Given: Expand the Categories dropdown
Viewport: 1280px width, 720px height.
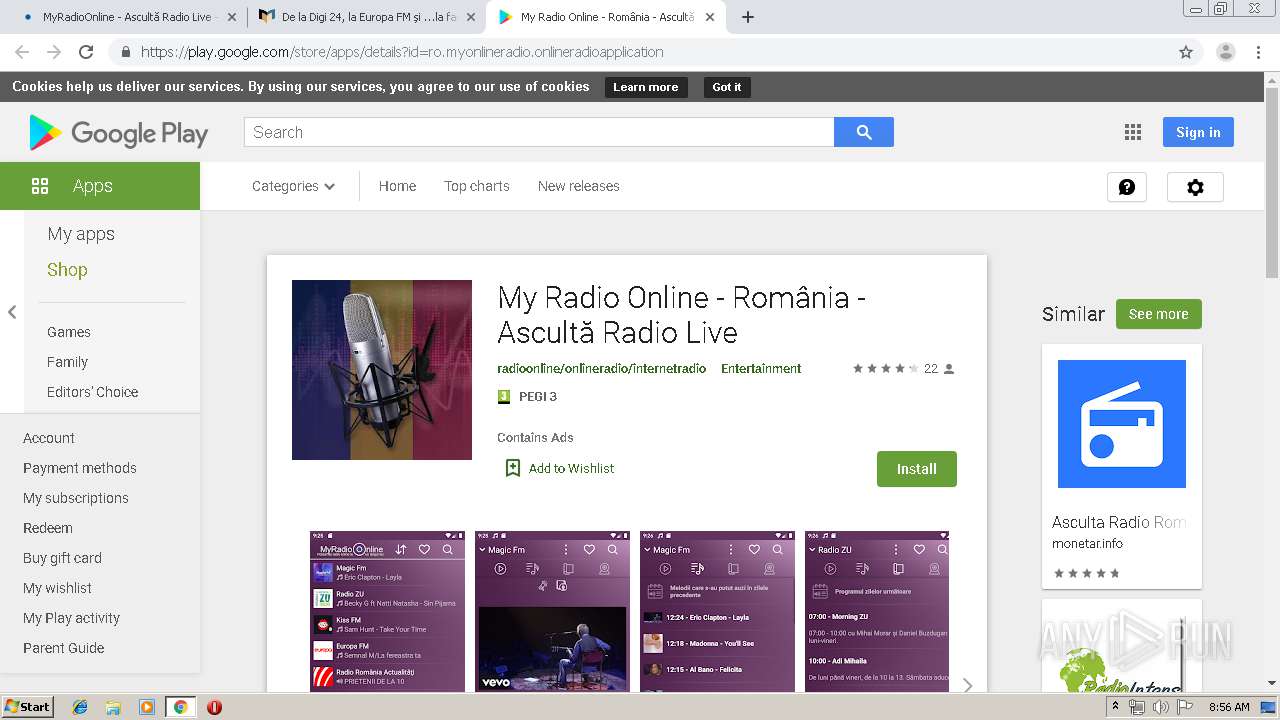Looking at the screenshot, I should (x=294, y=186).
